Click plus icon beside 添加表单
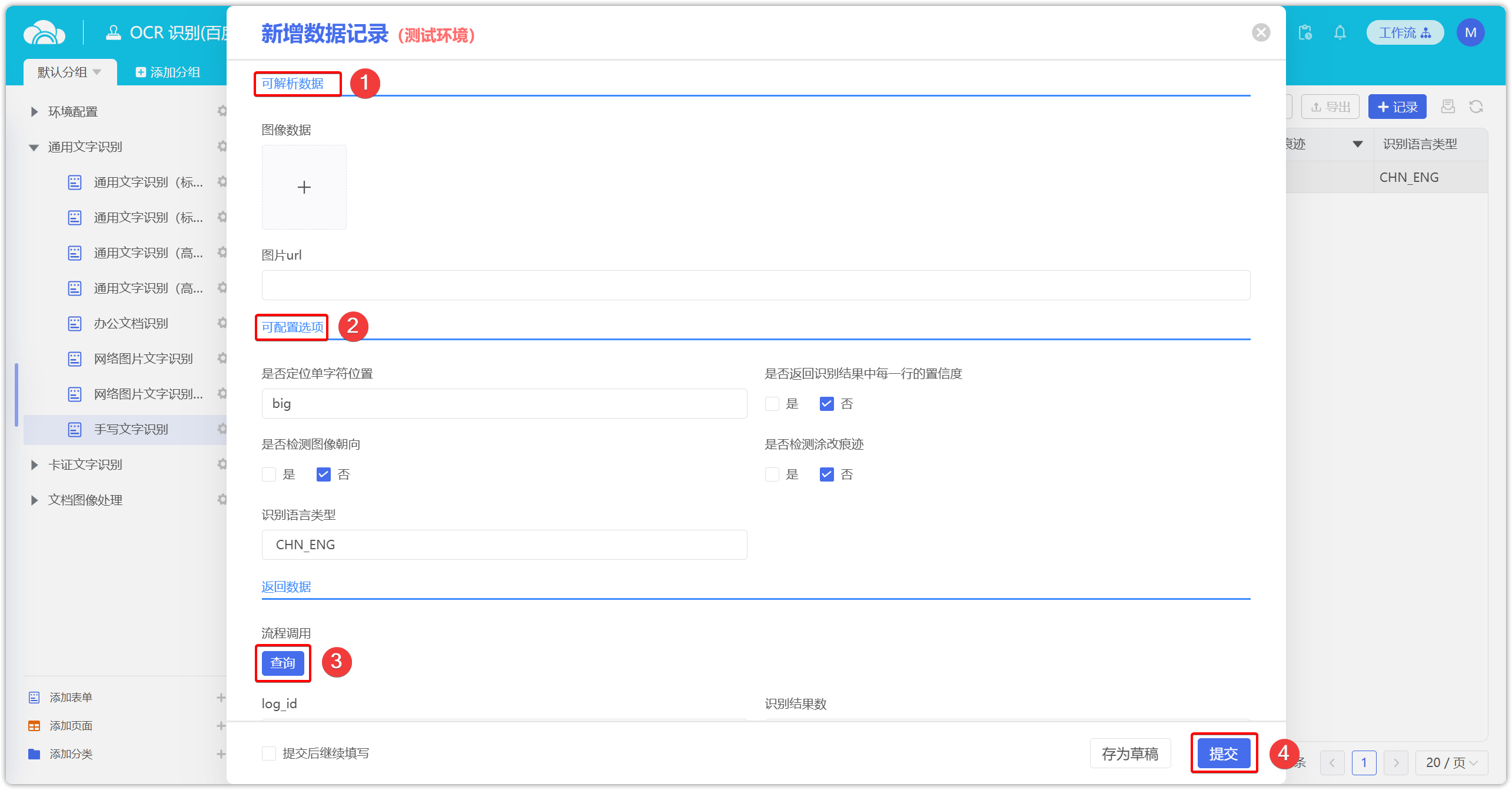Image resolution: width=1512 pixels, height=790 pixels. (x=221, y=698)
